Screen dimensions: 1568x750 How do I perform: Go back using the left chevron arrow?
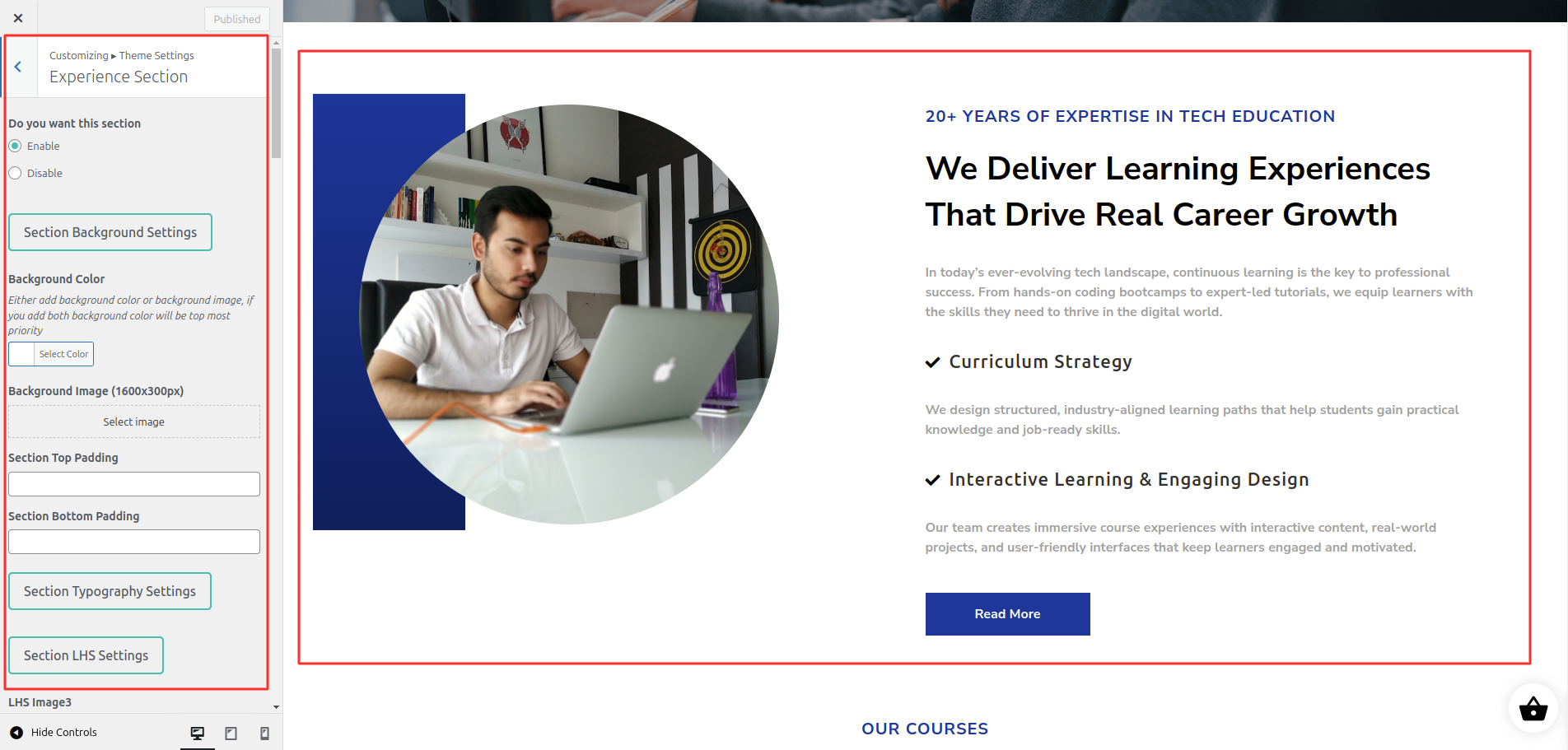[18, 67]
